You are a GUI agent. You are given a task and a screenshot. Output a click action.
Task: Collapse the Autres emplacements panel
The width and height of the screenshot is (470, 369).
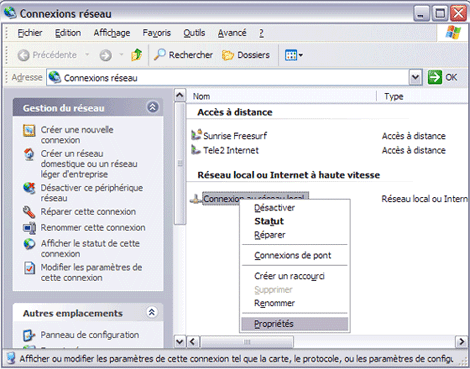coord(152,313)
